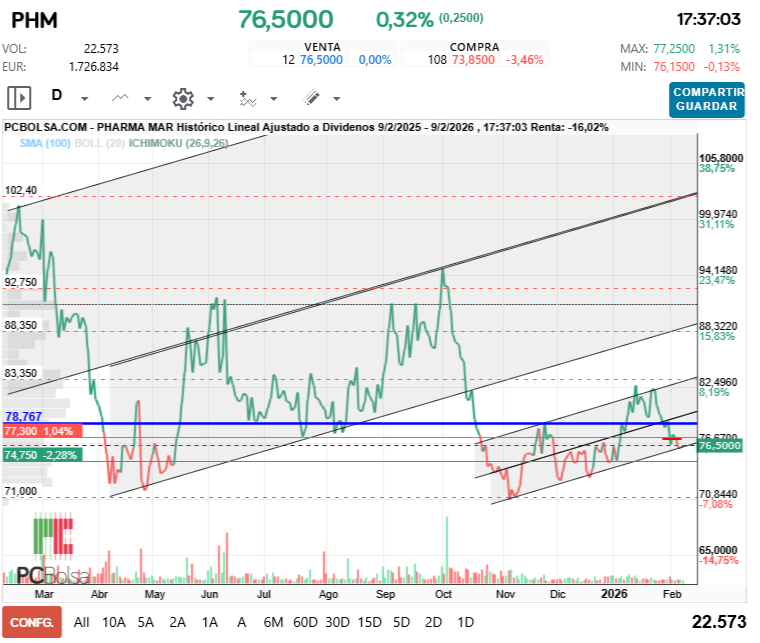Select the 5A time range
Screen dimensions: 760x643
[x=146, y=621]
